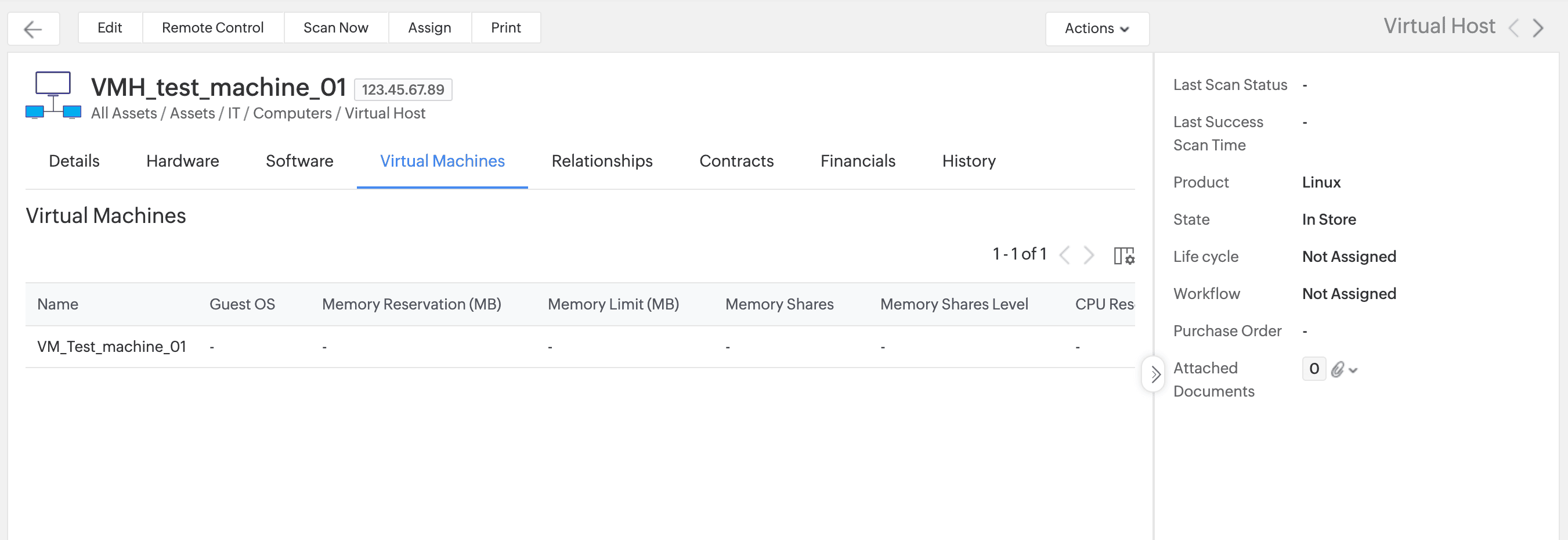Click the Computers breadcrumb link
This screenshot has width=1568, height=540.
(x=292, y=113)
